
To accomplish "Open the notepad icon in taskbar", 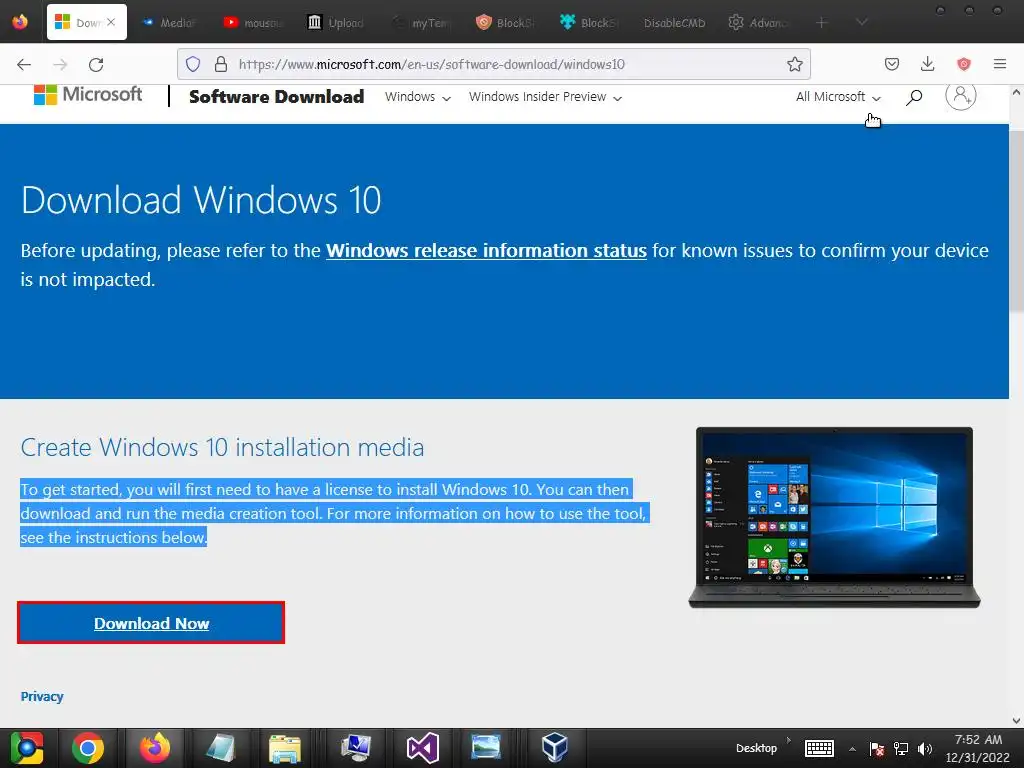I will pos(221,748).
